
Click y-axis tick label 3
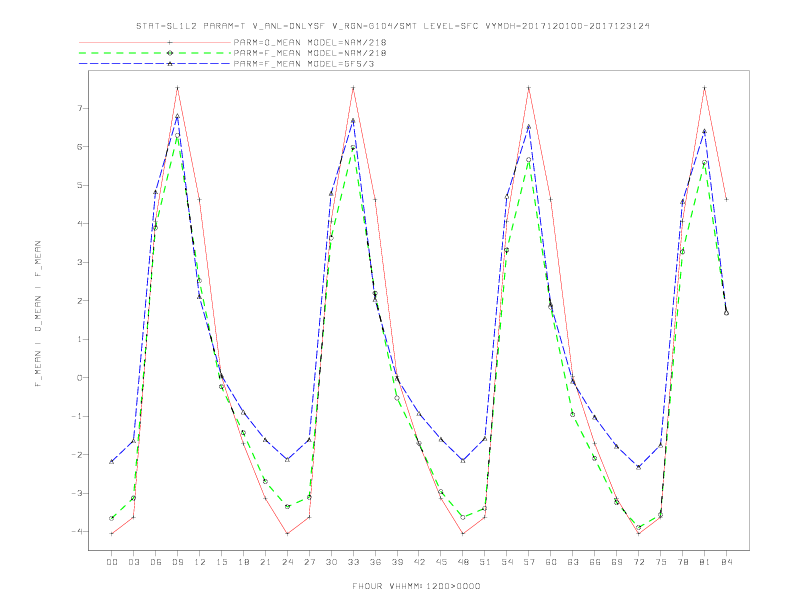[80, 262]
